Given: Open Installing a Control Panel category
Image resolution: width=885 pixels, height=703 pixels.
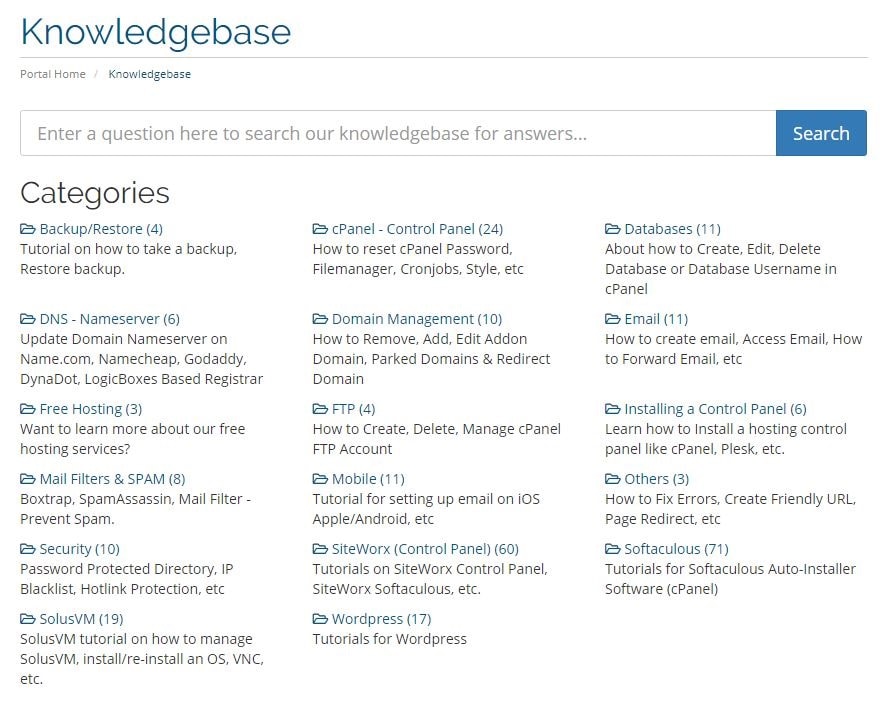Looking at the screenshot, I should 715,409.
